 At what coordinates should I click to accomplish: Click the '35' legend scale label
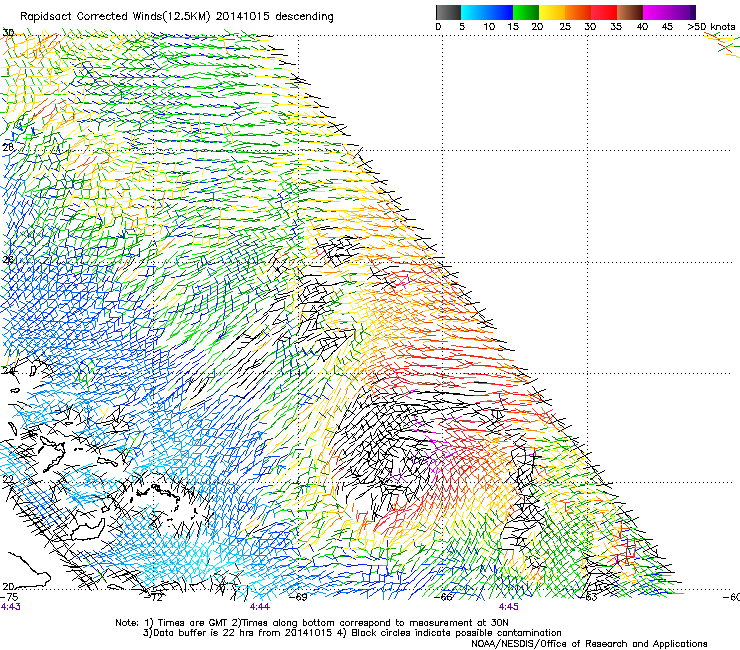click(x=616, y=27)
